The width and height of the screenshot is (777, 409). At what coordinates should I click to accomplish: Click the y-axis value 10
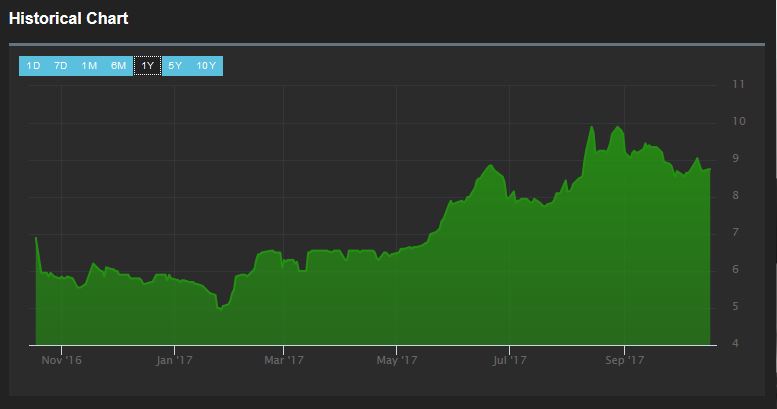(x=739, y=121)
